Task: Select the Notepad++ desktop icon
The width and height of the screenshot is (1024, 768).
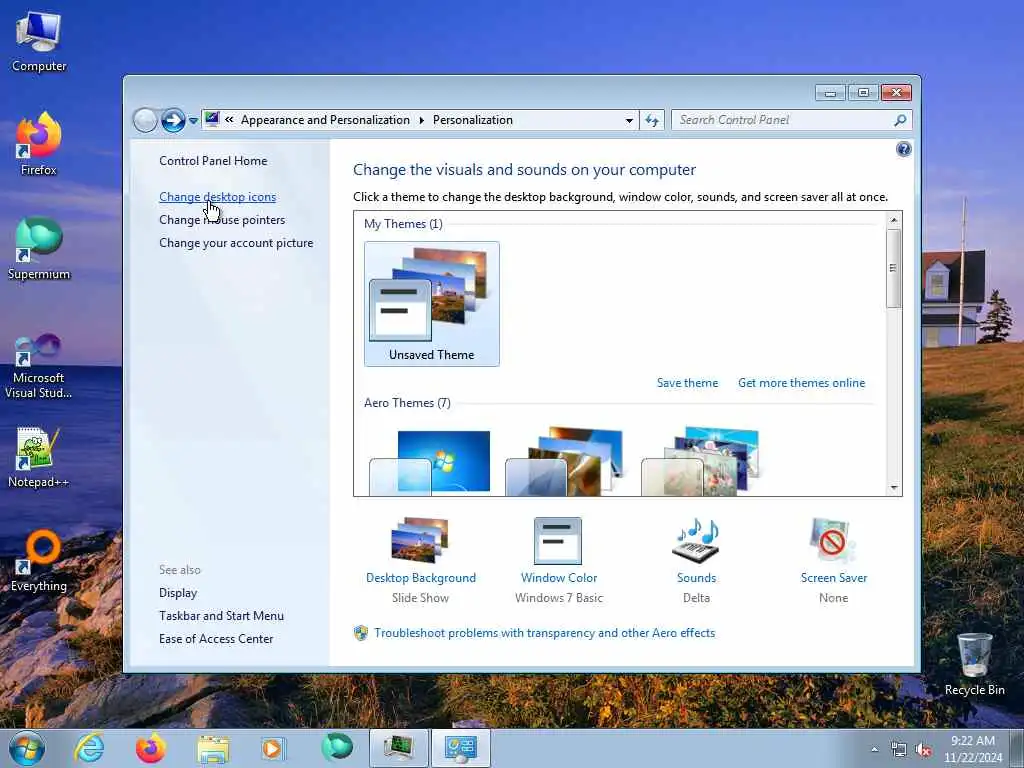Action: coord(39,457)
